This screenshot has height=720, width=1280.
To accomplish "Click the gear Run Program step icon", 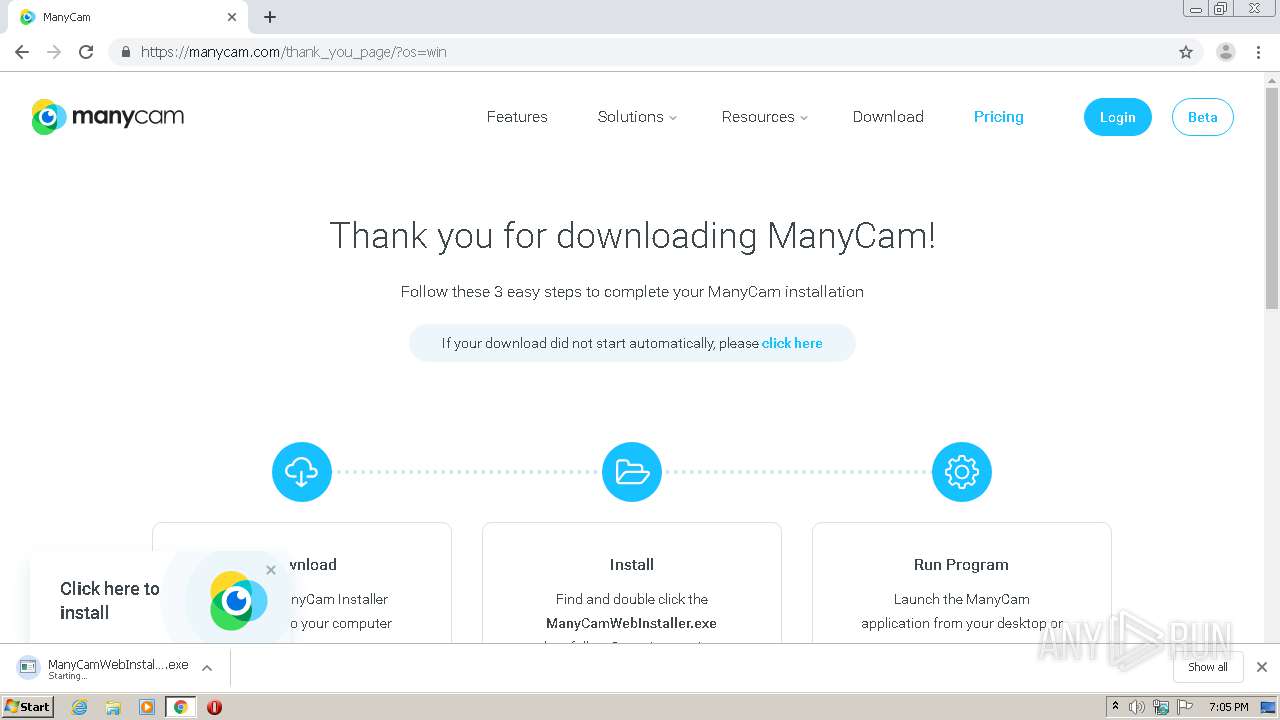I will tap(962, 472).
